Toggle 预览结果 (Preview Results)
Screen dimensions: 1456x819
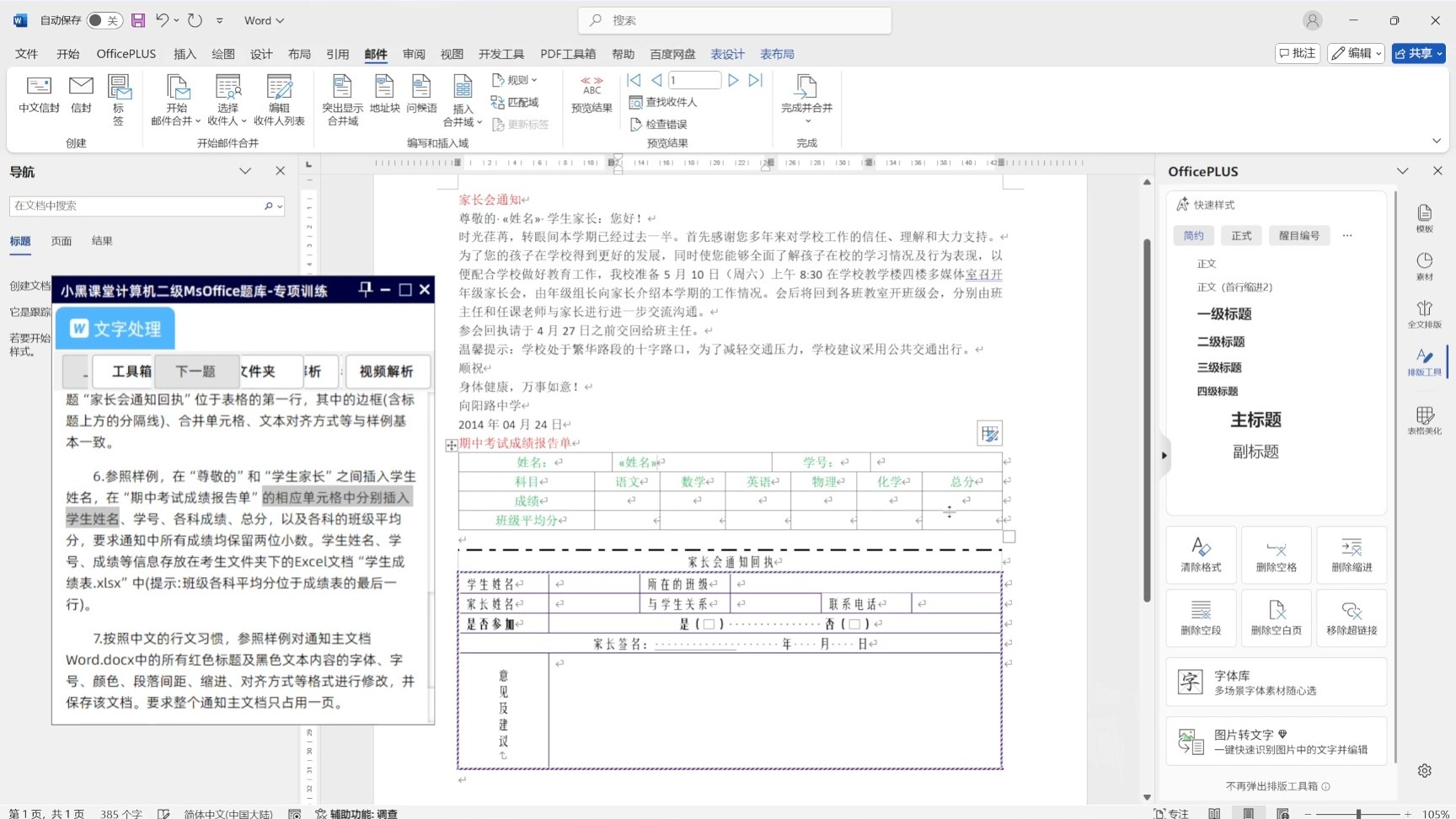pos(591,97)
